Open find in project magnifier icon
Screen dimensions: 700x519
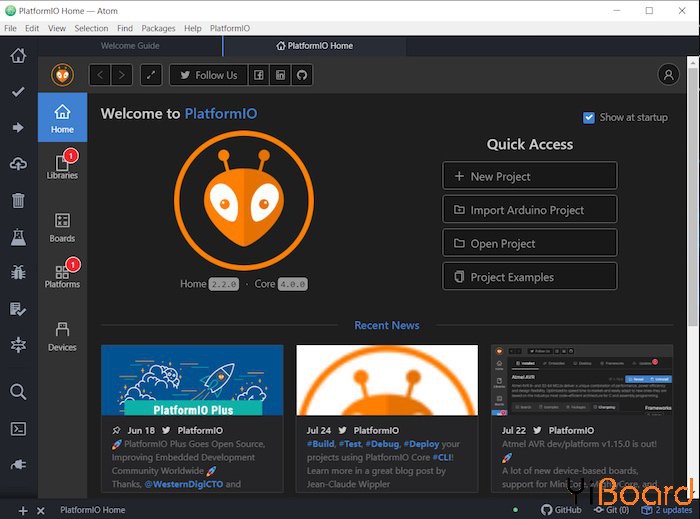tap(18, 392)
